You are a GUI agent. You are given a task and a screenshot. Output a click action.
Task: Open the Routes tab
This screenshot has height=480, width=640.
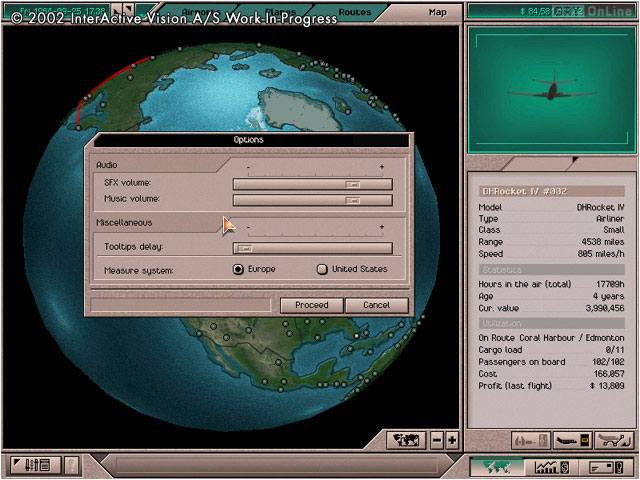[355, 12]
